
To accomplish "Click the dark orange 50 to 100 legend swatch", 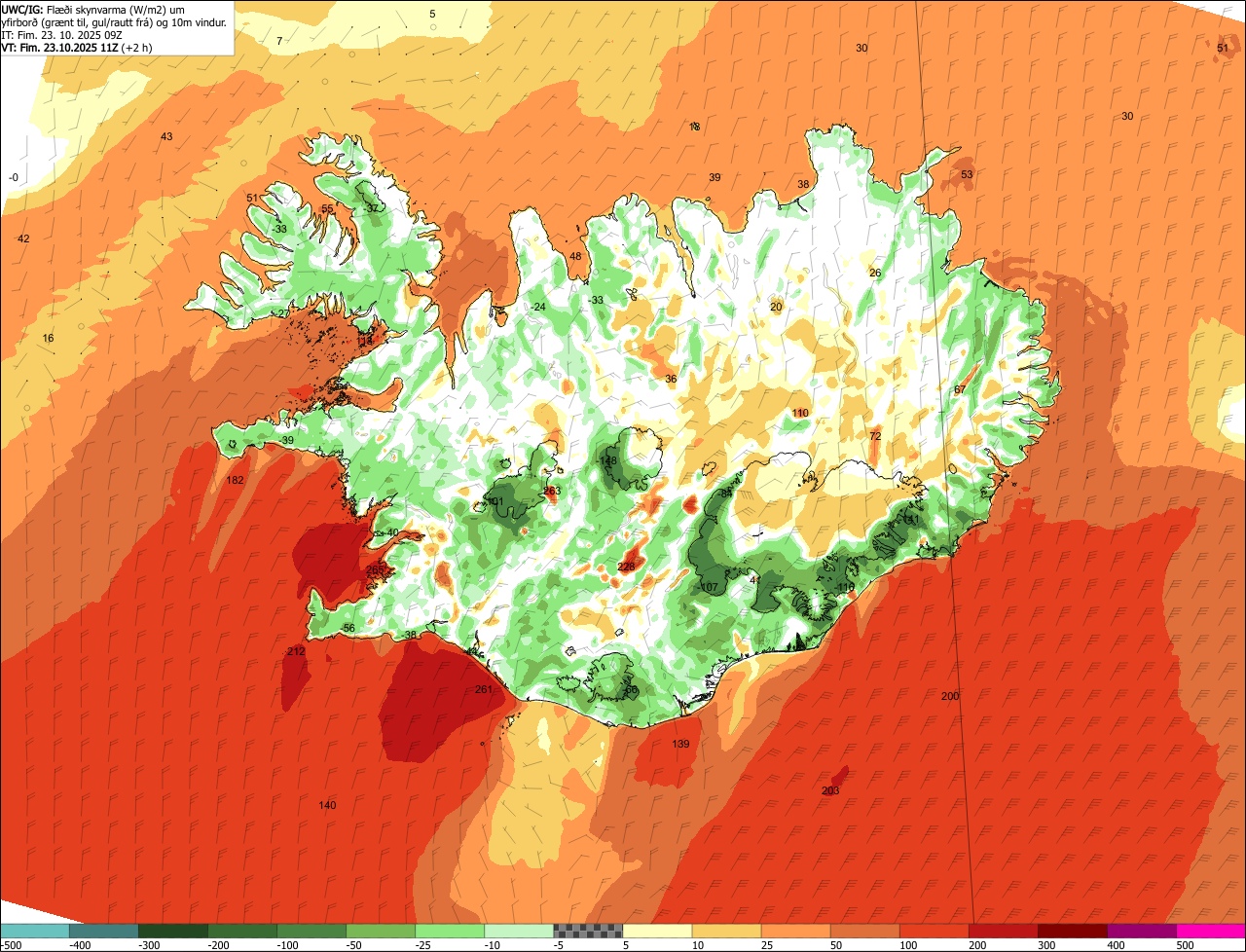I will point(863,931).
